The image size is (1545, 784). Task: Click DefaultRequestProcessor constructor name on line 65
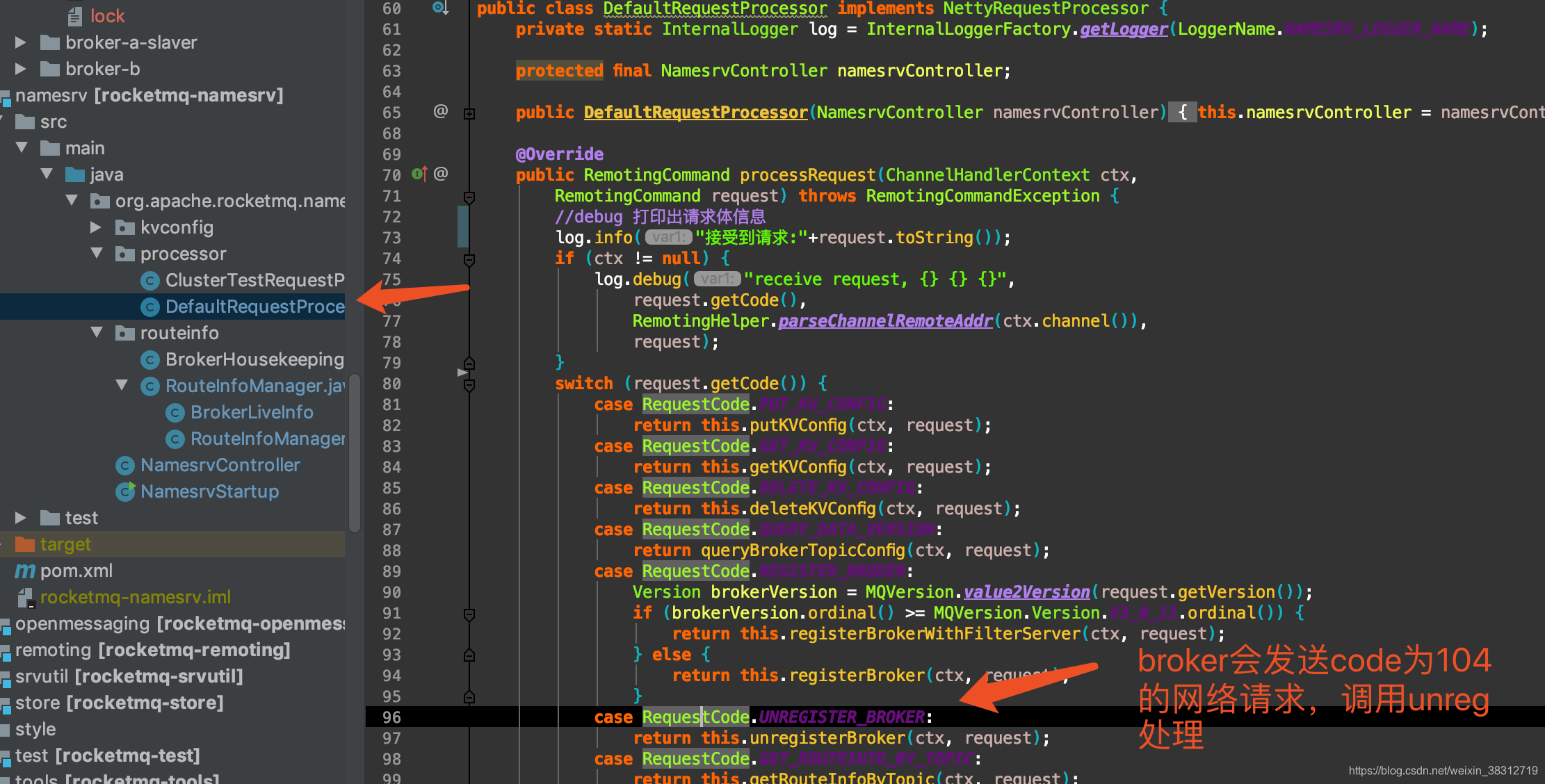coord(695,113)
